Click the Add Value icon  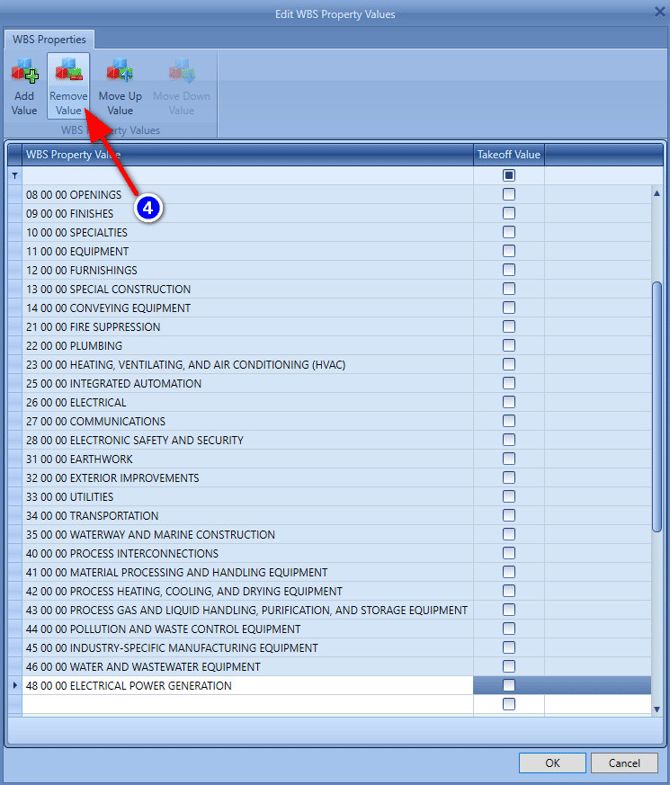[x=25, y=71]
